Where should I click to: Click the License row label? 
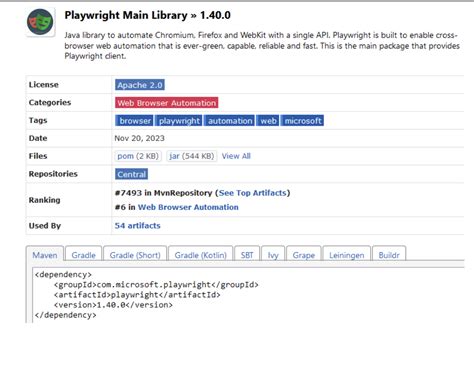click(x=43, y=85)
